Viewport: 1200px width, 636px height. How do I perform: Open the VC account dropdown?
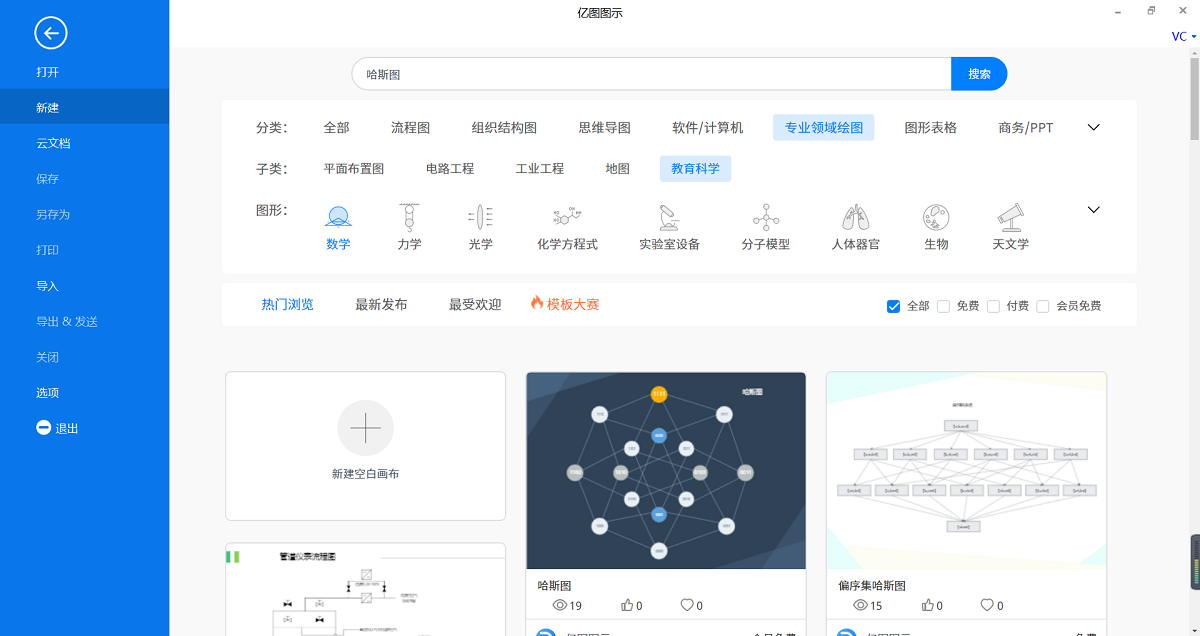(1184, 37)
